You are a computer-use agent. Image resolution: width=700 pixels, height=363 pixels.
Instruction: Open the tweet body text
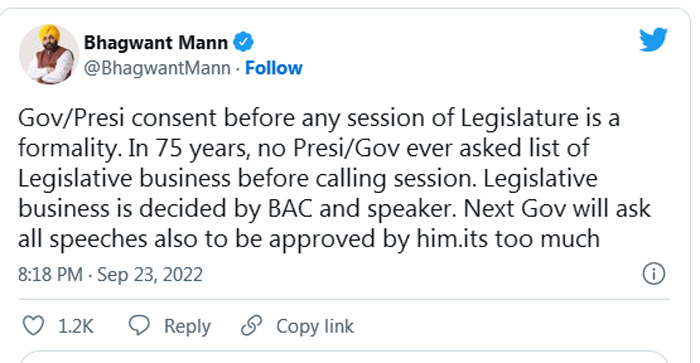coord(334,179)
